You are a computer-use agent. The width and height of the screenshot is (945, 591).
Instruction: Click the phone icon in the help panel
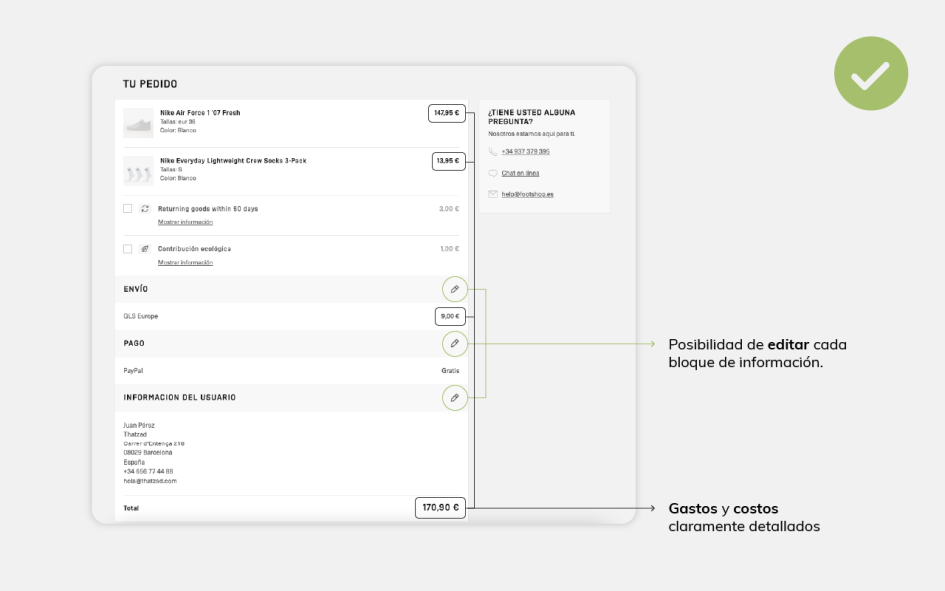click(491, 151)
